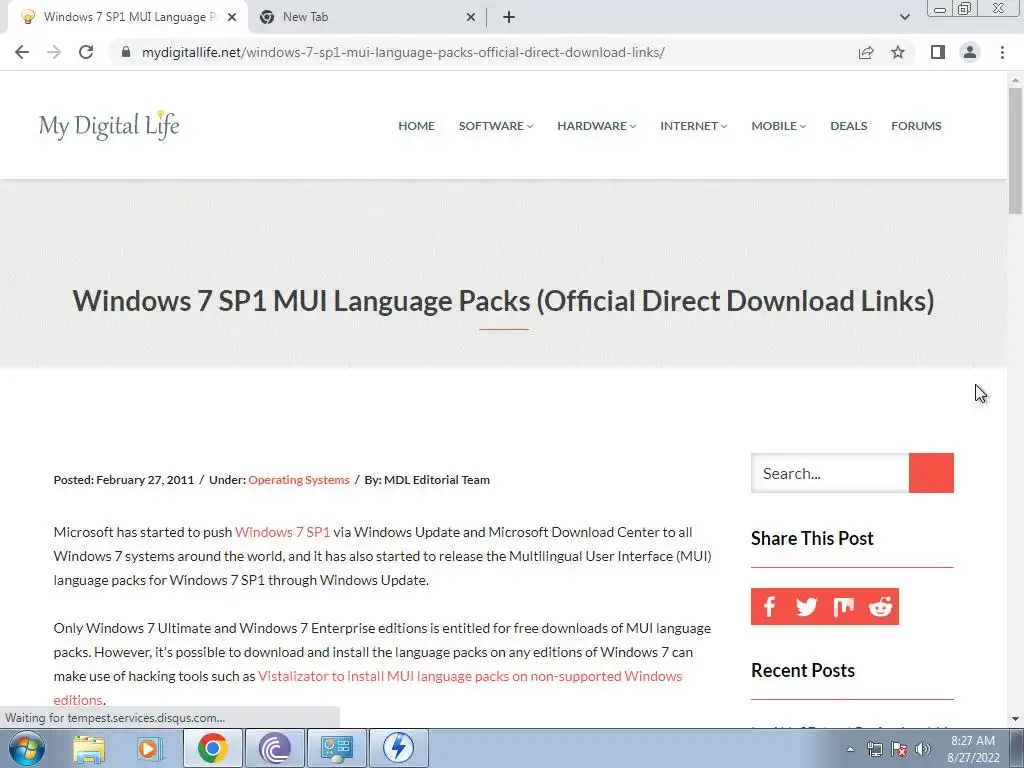Open DEALS in site navigation
Screen dimensions: 1024x768
[848, 125]
